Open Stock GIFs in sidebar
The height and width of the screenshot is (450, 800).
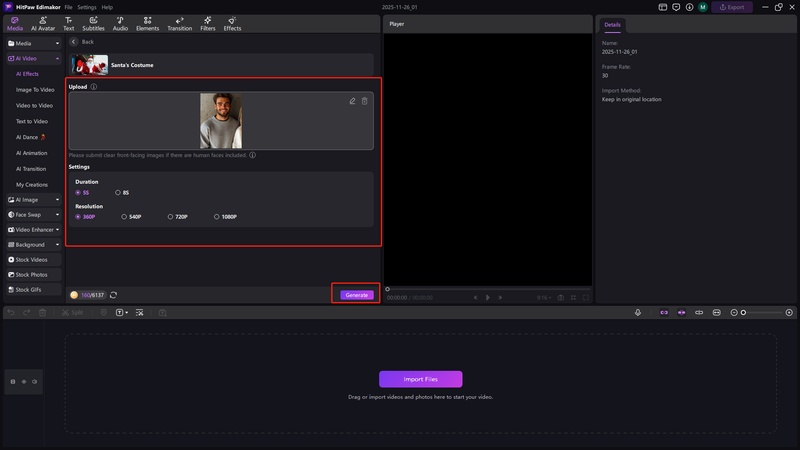pos(34,289)
